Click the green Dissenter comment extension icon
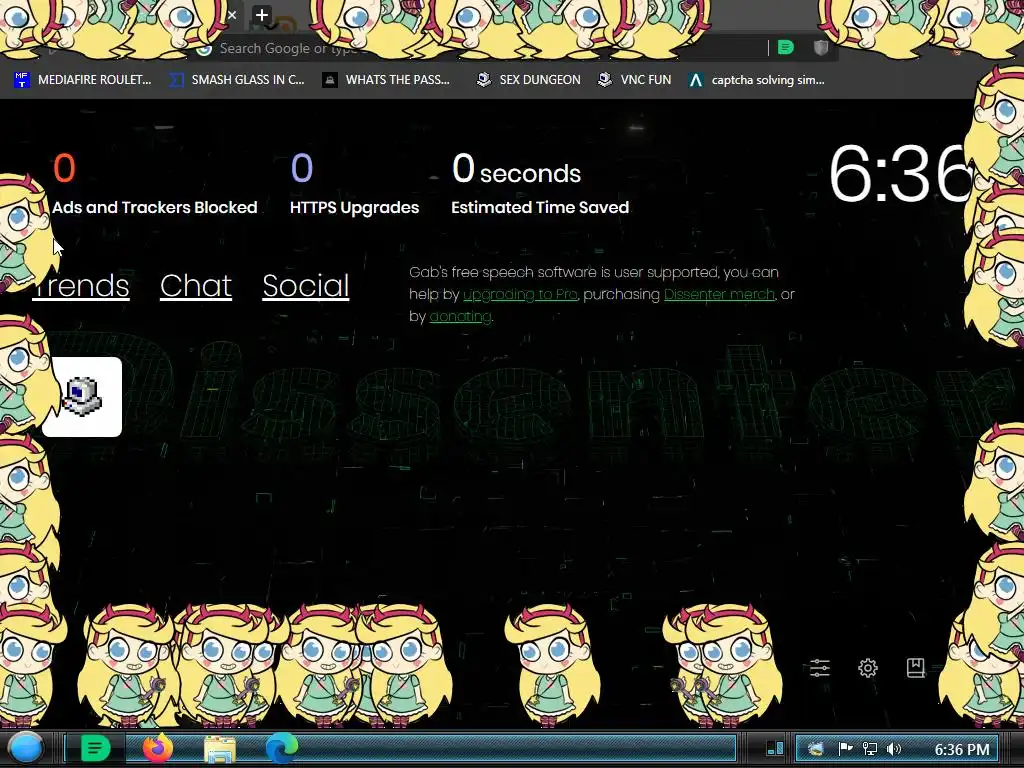This screenshot has width=1024, height=768. click(x=786, y=47)
